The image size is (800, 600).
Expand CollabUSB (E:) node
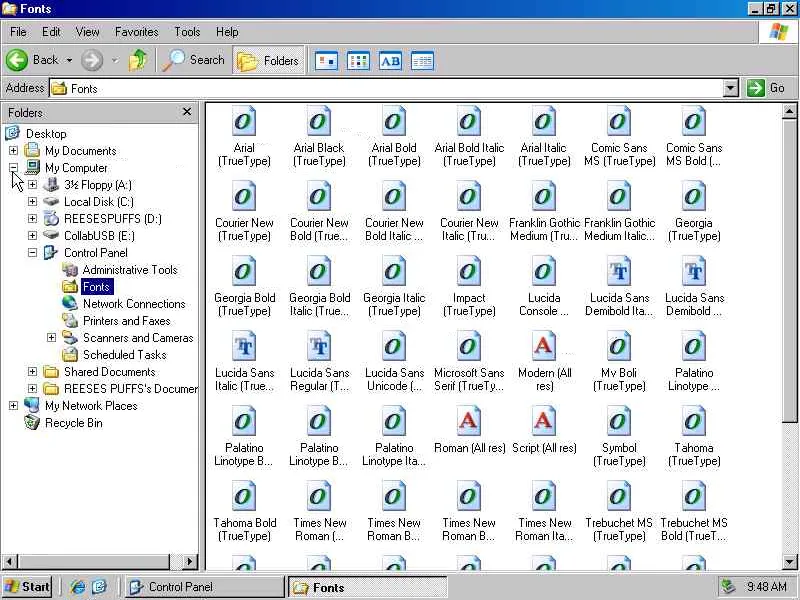click(x=32, y=235)
